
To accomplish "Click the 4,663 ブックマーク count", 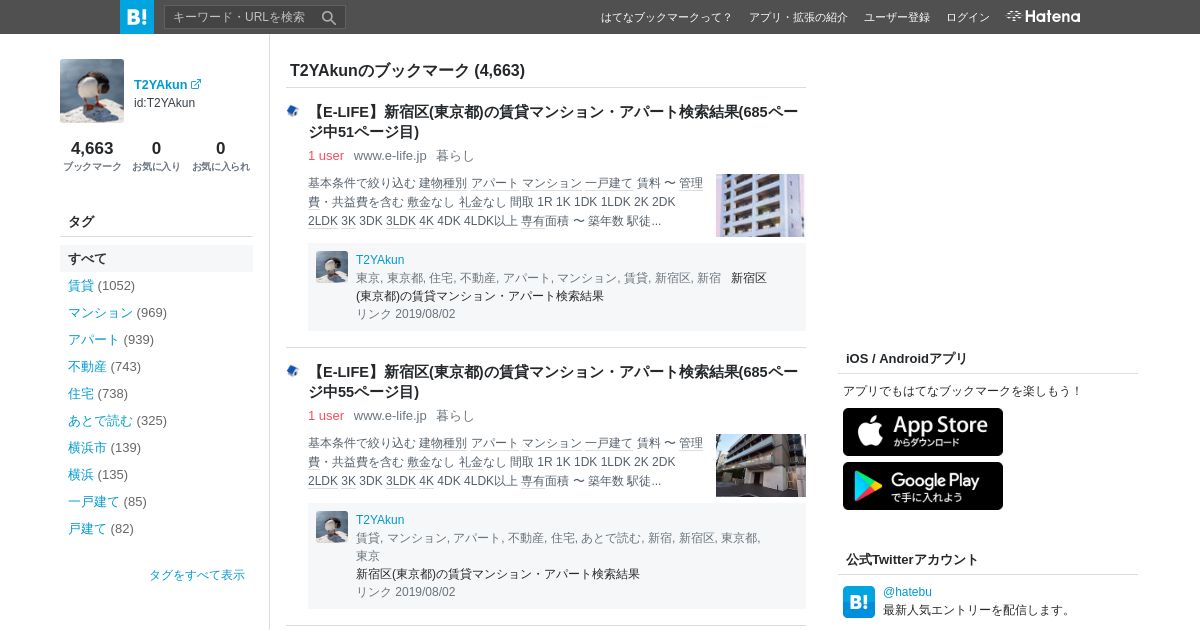I will click(x=92, y=156).
